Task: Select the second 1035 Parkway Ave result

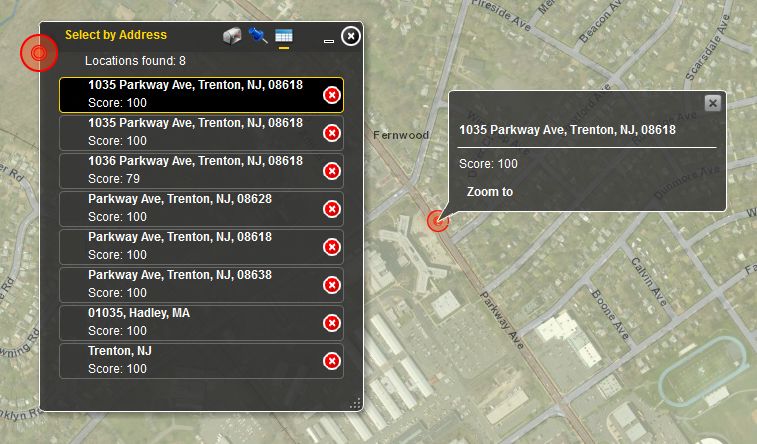Action: point(195,132)
